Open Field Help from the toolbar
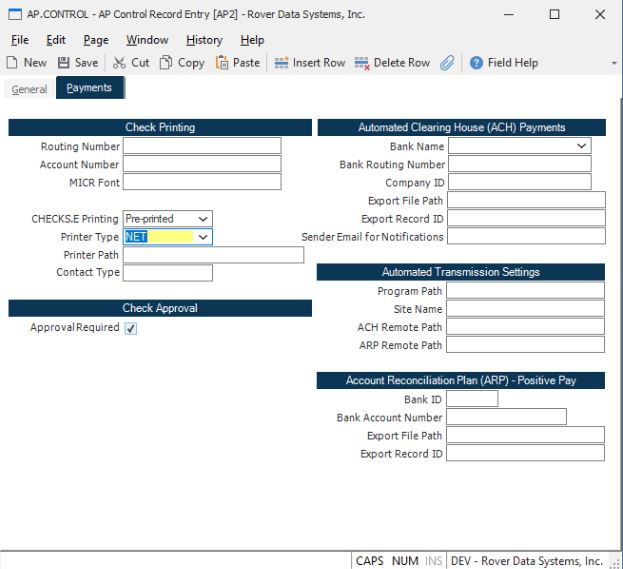 coord(477,62)
